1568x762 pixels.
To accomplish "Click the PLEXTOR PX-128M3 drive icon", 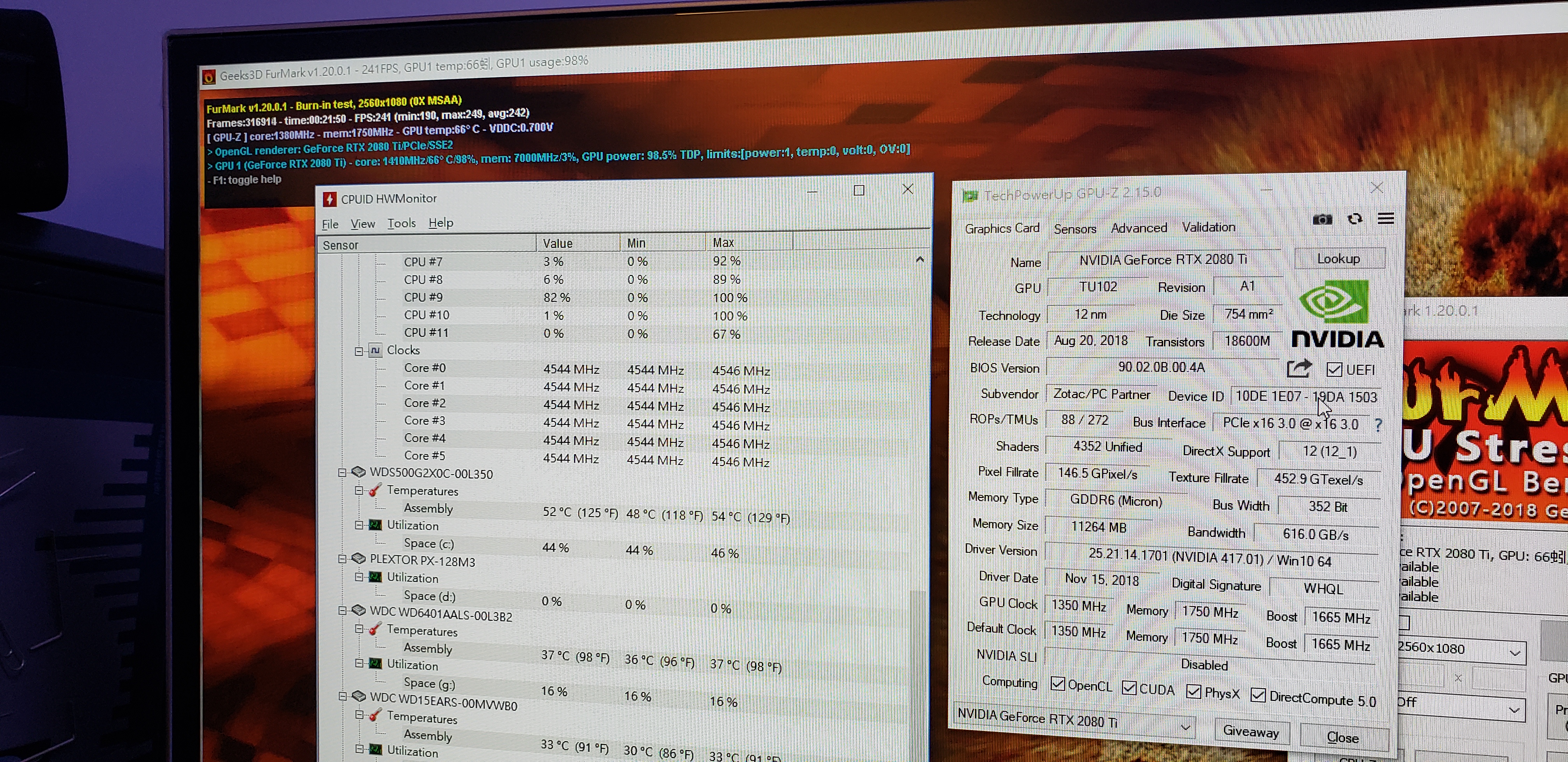I will 359,558.
